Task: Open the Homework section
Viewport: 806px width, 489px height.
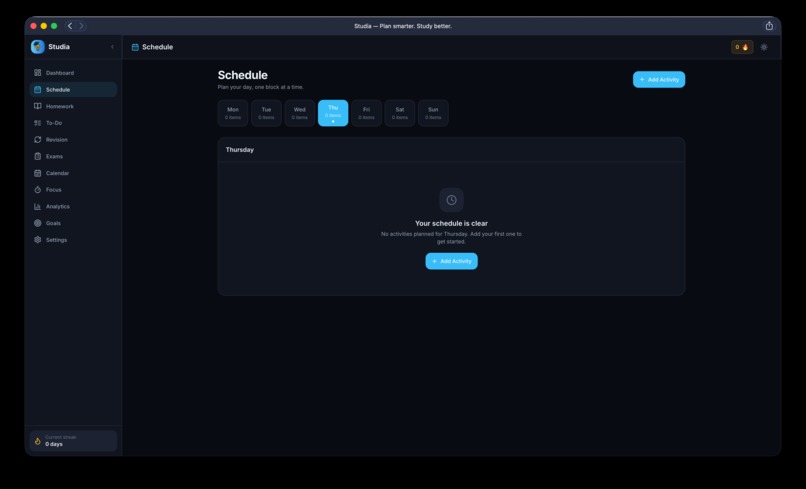Action: click(73, 106)
